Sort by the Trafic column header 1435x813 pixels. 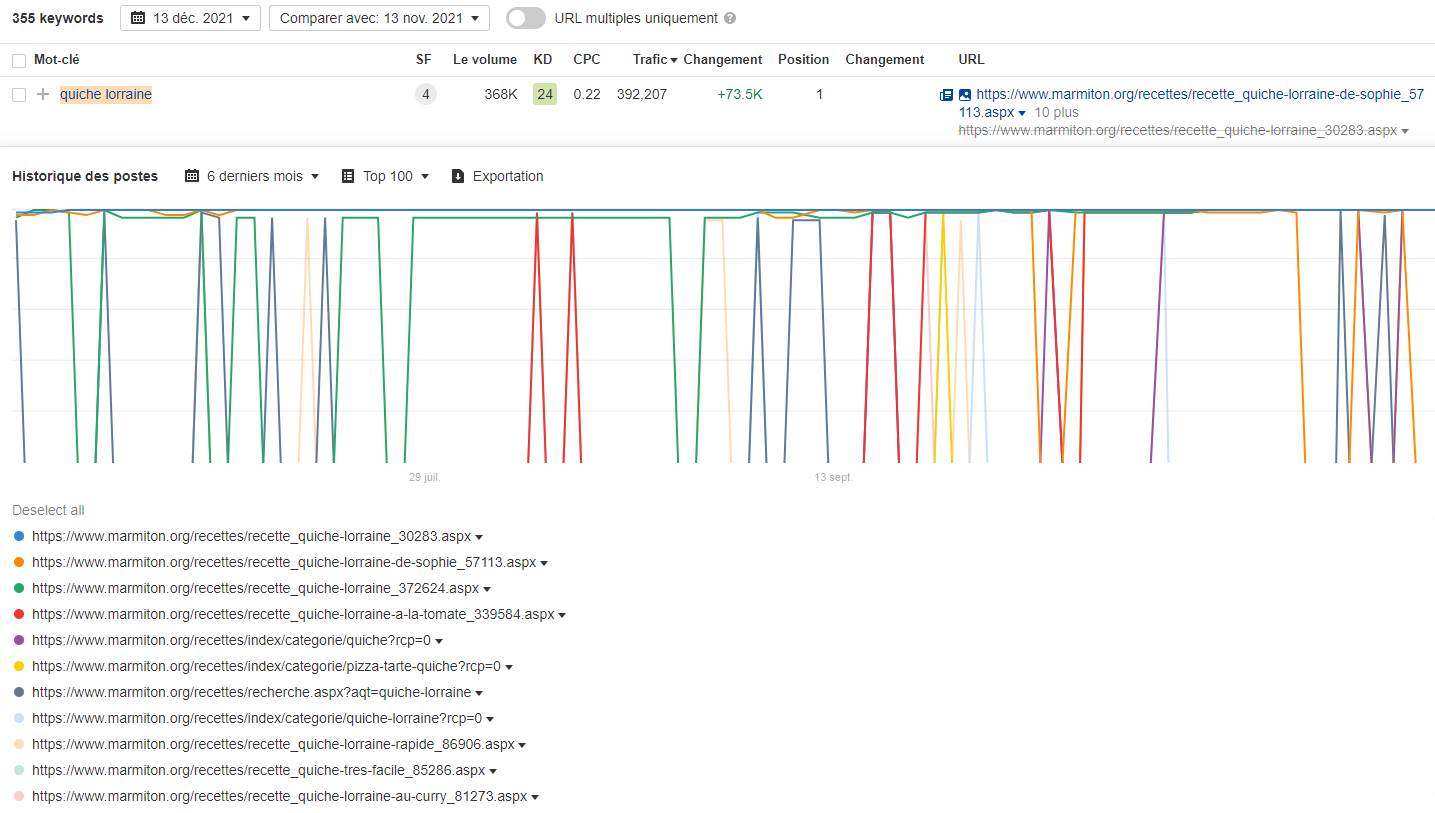click(x=655, y=60)
